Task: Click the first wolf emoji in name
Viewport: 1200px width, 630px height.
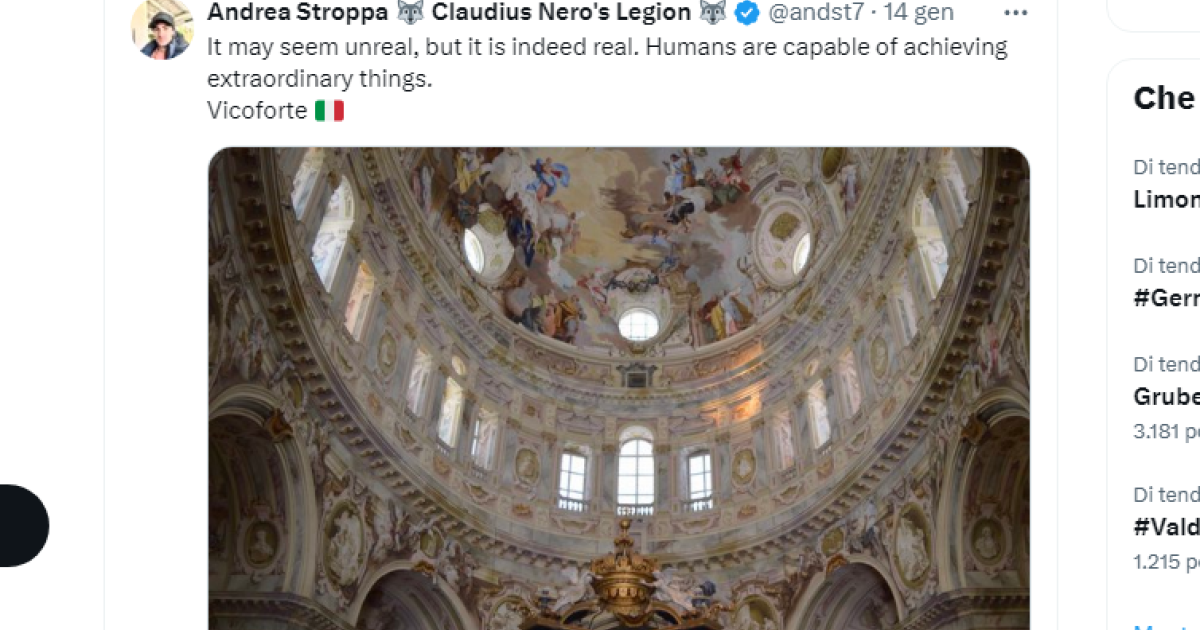Action: point(410,13)
